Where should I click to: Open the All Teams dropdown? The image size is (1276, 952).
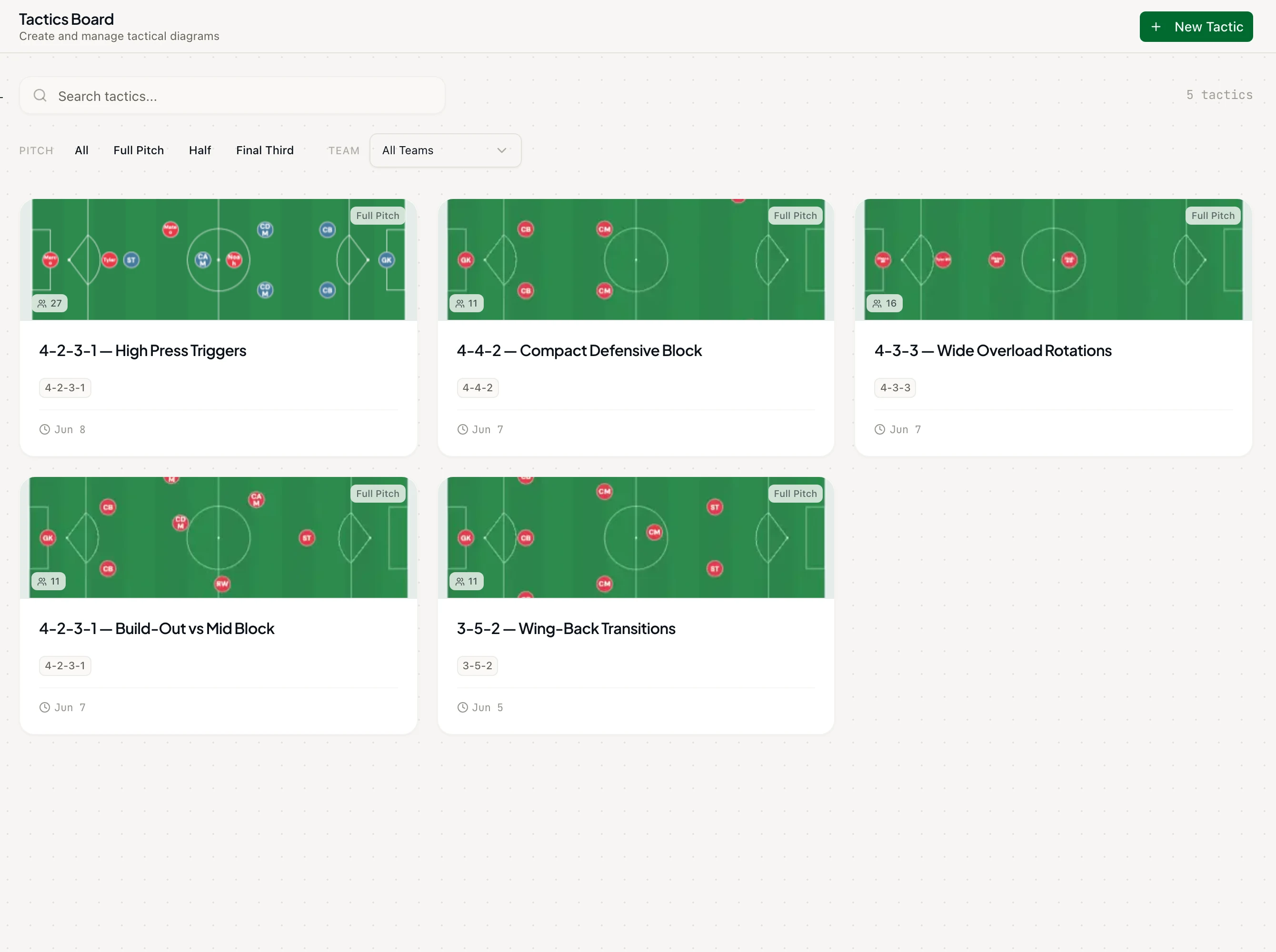coord(445,150)
